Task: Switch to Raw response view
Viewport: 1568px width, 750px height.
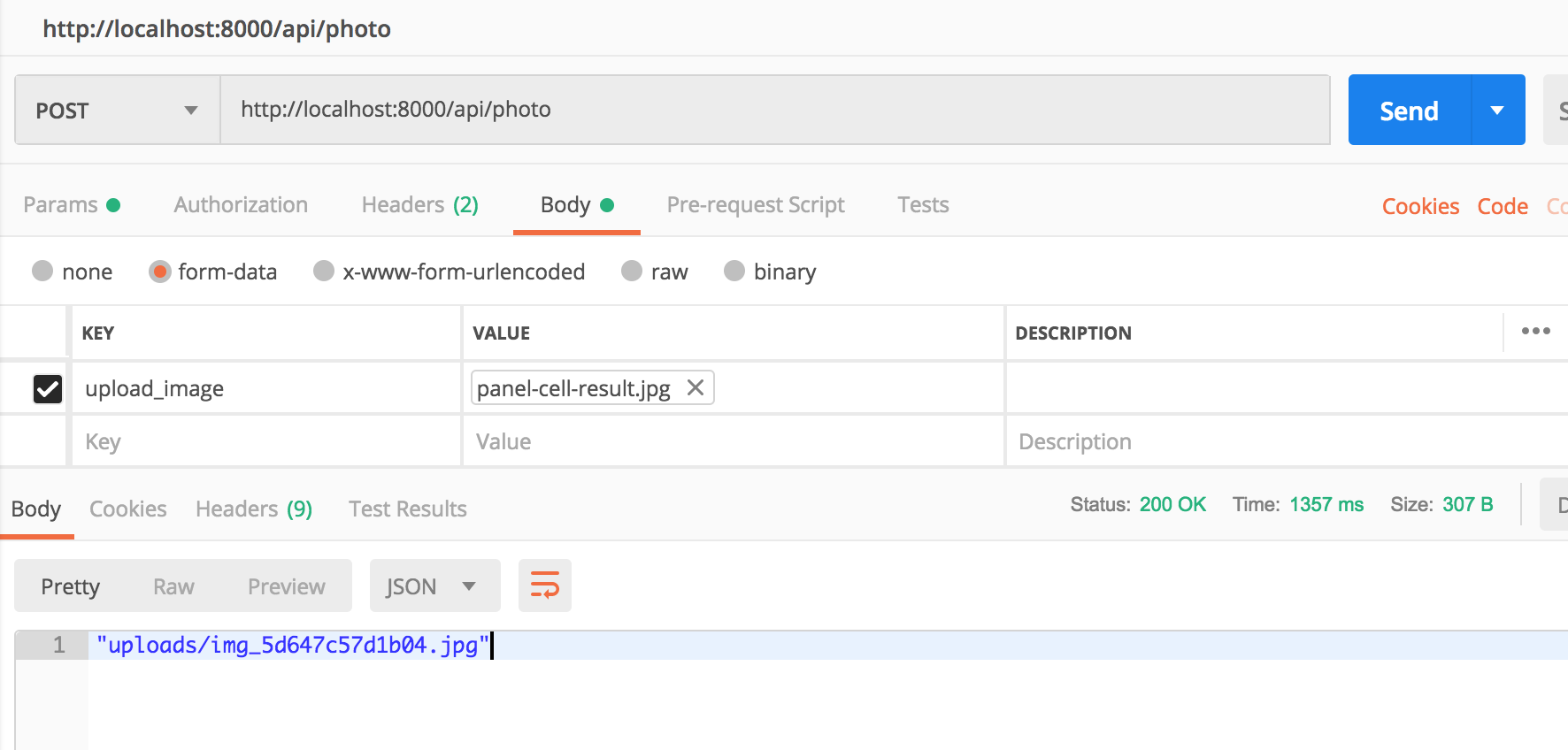Action: tap(173, 586)
